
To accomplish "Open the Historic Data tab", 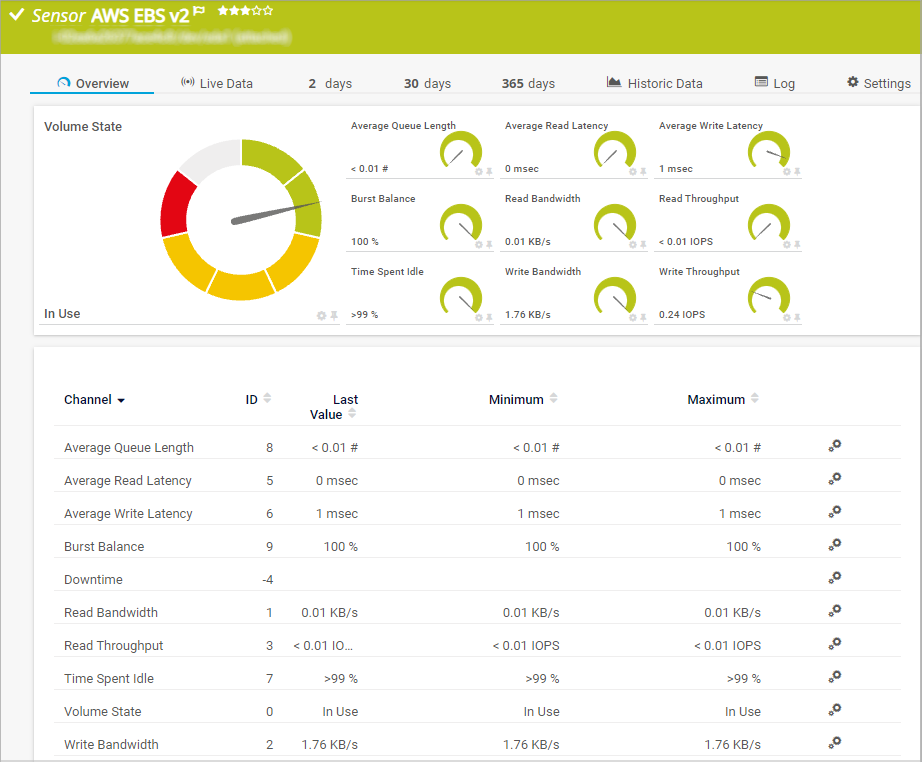I will (x=654, y=84).
